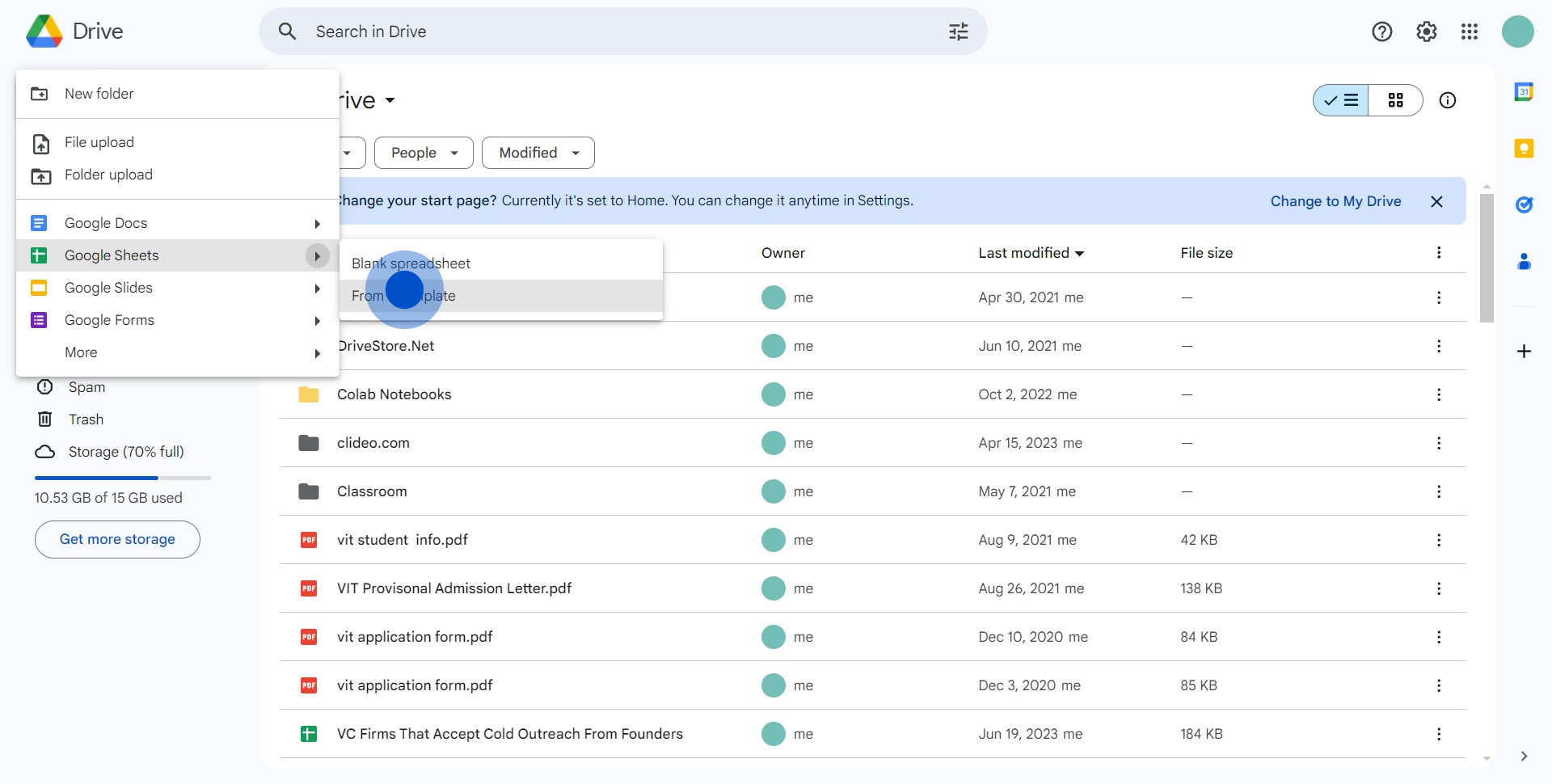The width and height of the screenshot is (1552, 784).
Task: Open Google Keep side panel
Action: 1524,149
